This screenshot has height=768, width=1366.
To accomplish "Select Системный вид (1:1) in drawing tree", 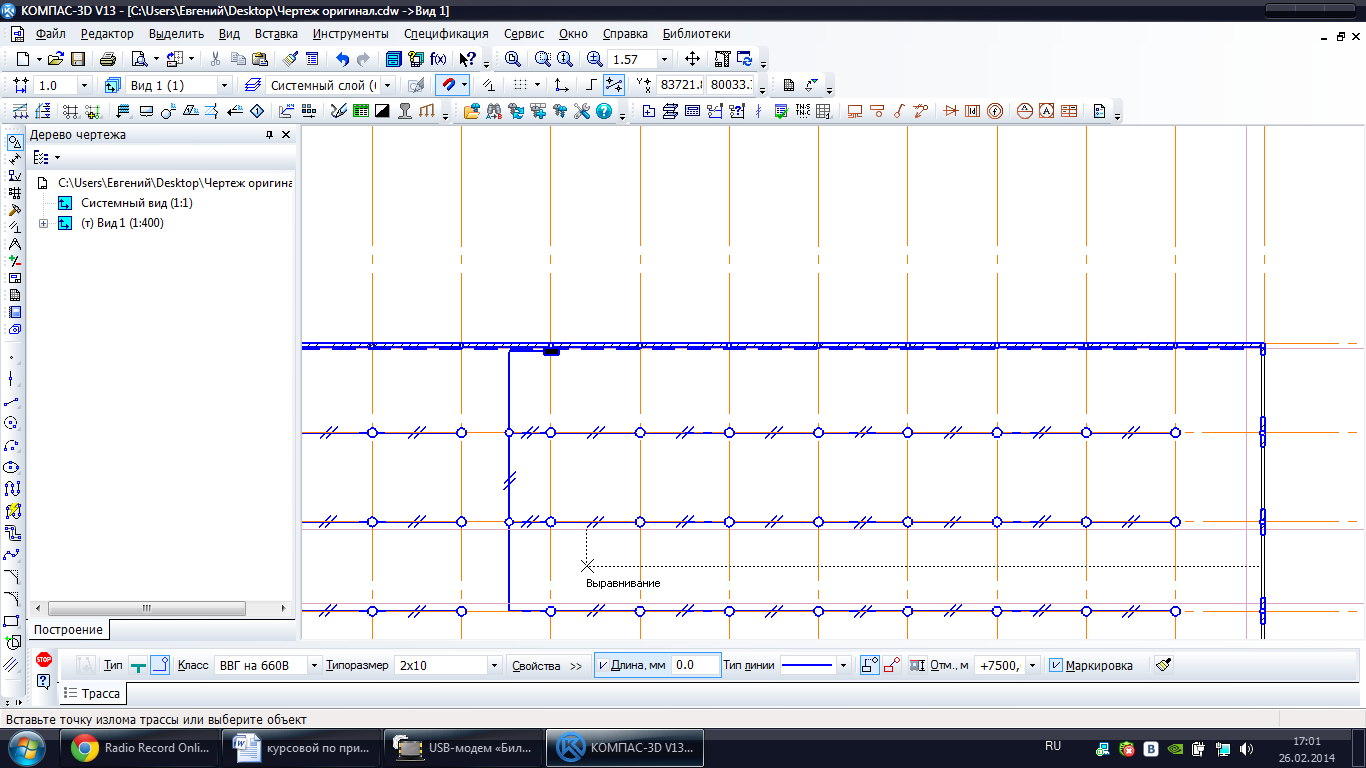I will tap(137, 203).
